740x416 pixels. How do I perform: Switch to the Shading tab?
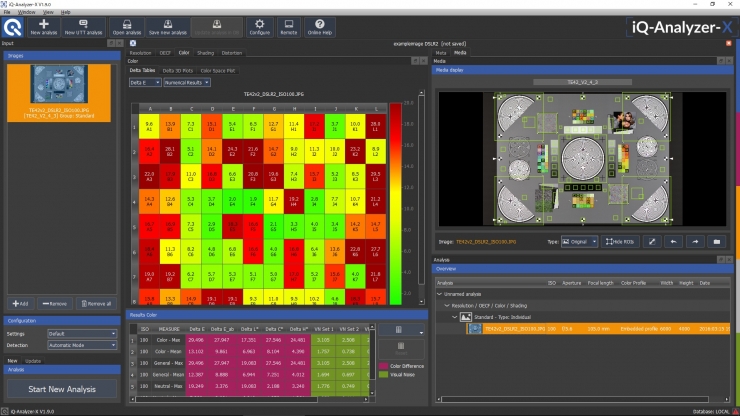tap(205, 53)
